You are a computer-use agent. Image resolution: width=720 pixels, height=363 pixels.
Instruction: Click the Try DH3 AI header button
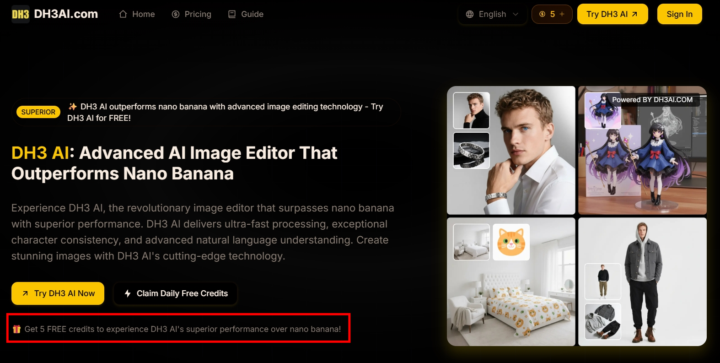click(x=612, y=14)
